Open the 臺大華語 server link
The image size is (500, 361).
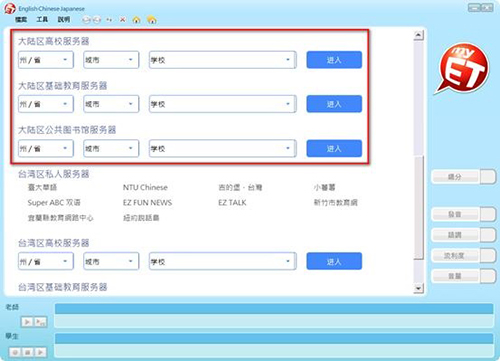[x=42, y=187]
